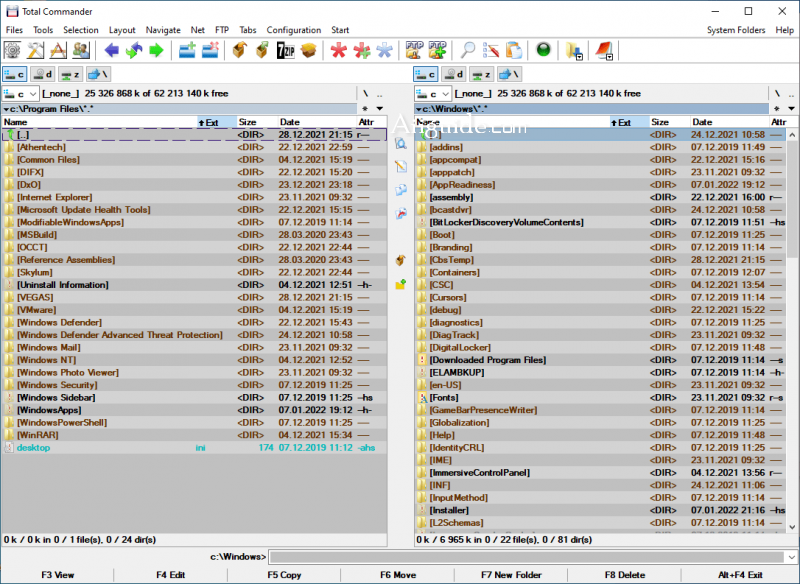
Task: Open the System Folders menu
Action: [x=736, y=30]
